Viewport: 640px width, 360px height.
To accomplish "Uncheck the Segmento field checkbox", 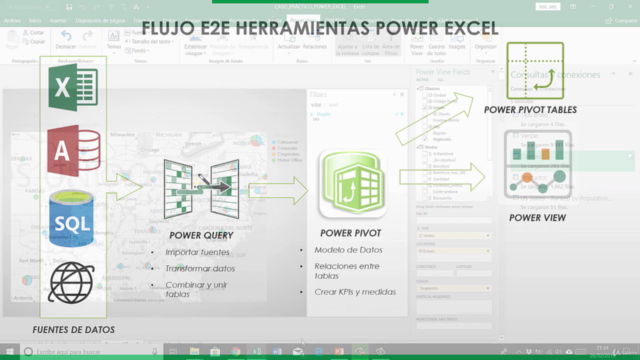I will pyautogui.click(x=425, y=139).
